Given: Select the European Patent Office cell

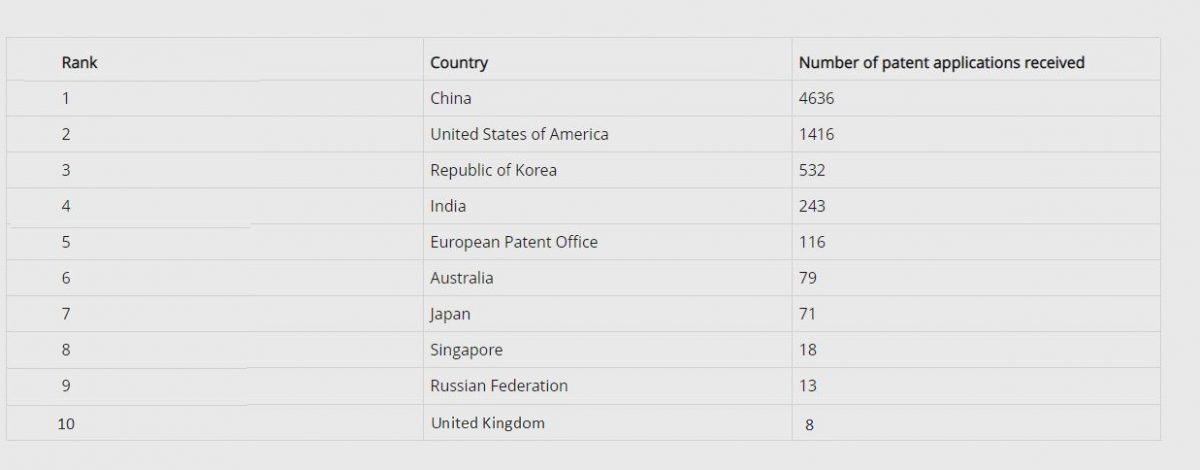Looking at the screenshot, I should point(513,242).
